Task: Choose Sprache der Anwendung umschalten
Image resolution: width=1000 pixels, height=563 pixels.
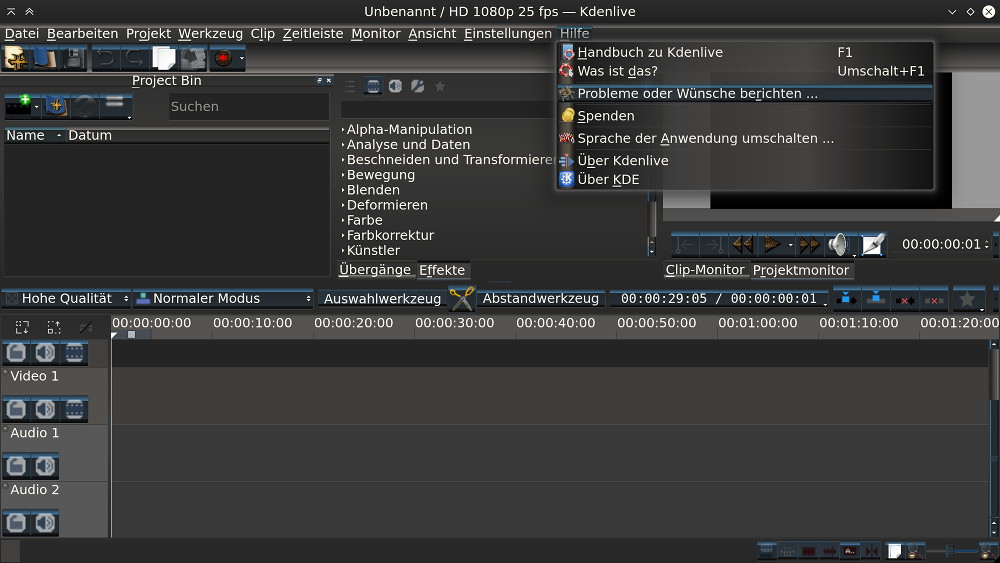Action: [745, 138]
